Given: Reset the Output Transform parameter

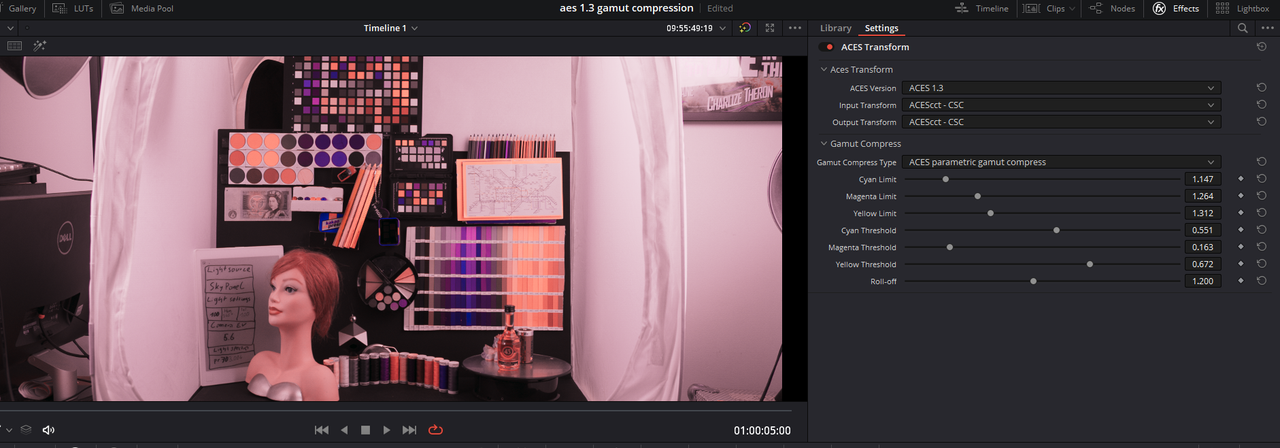Looking at the screenshot, I should pyautogui.click(x=1262, y=122).
